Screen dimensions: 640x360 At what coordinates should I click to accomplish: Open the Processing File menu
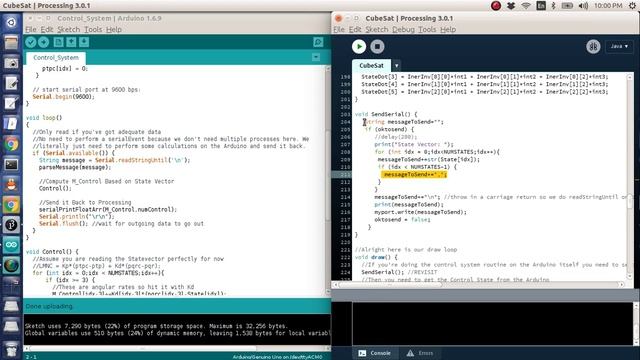(x=339, y=29)
